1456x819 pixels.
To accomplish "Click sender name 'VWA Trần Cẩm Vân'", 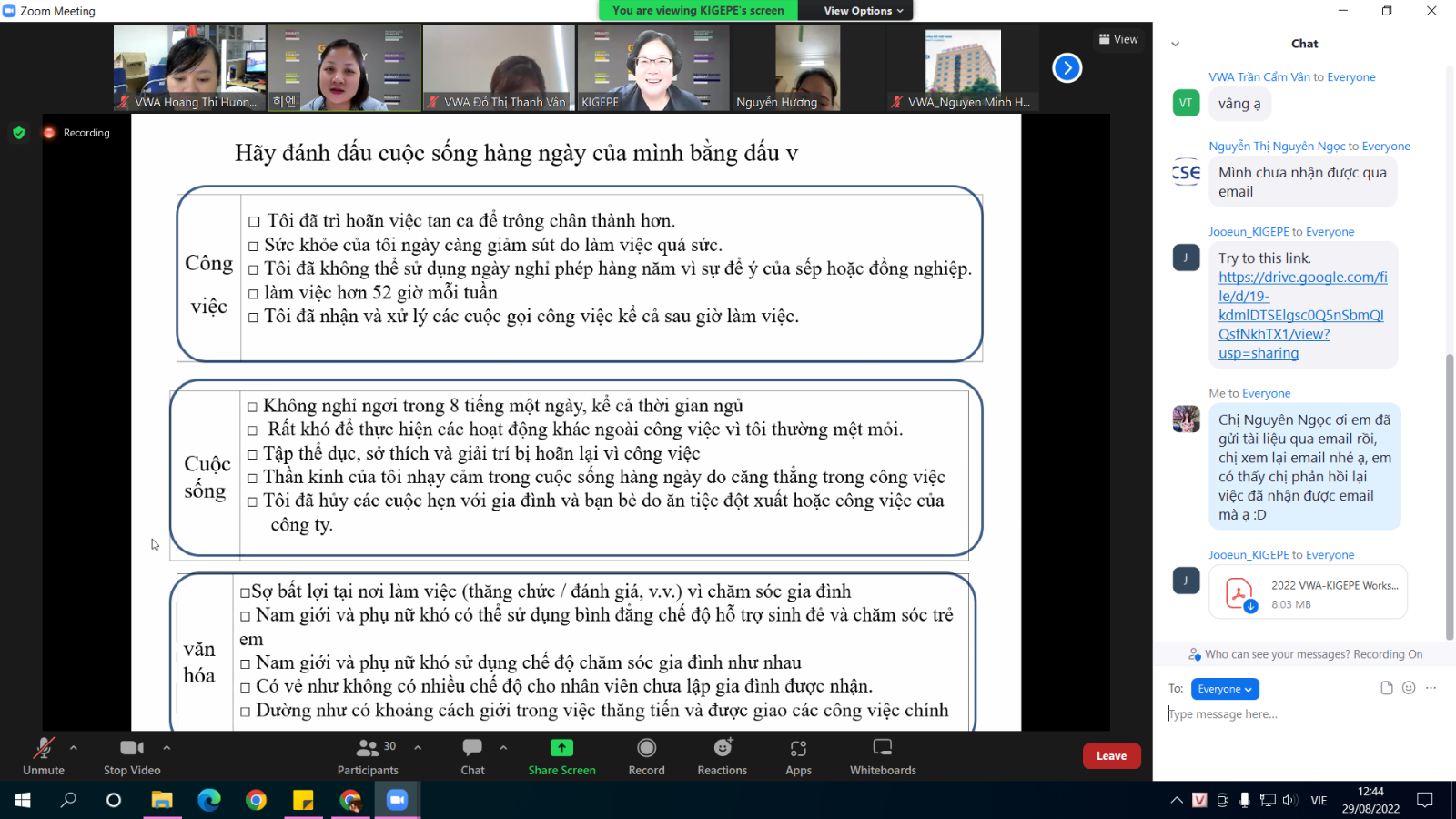I will [x=1259, y=77].
